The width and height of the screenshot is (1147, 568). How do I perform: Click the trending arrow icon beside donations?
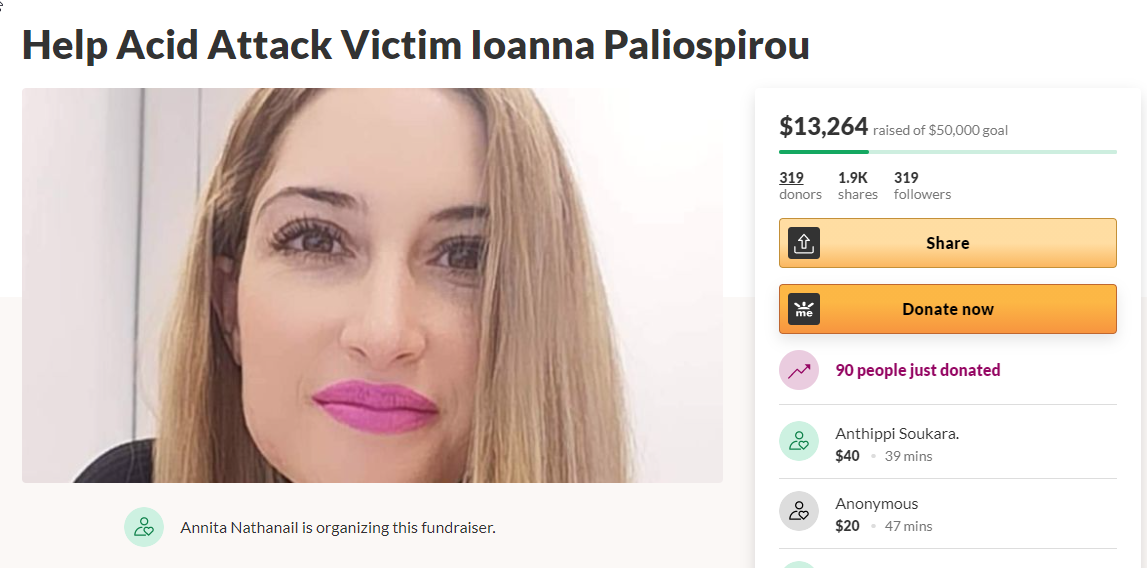[x=799, y=370]
